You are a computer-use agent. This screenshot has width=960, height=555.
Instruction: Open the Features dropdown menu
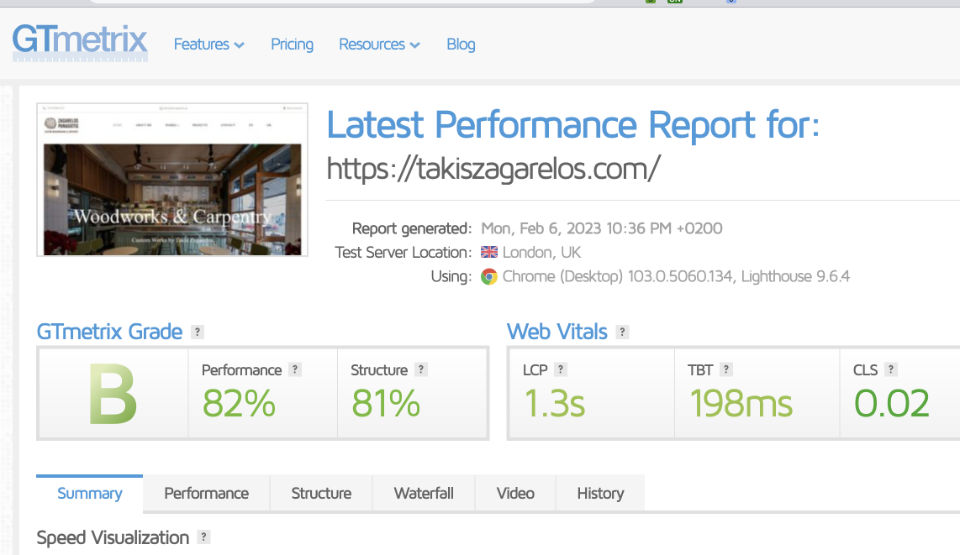[209, 44]
